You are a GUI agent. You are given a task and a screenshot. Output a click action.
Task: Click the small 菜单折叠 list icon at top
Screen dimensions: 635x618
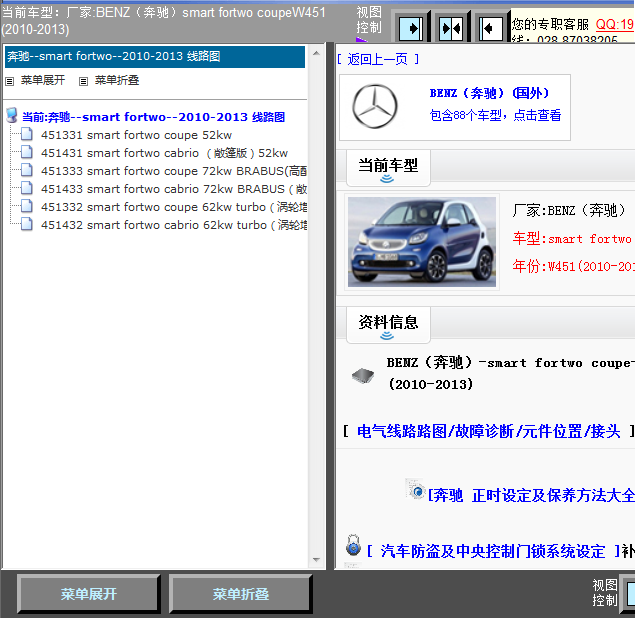coord(83,81)
